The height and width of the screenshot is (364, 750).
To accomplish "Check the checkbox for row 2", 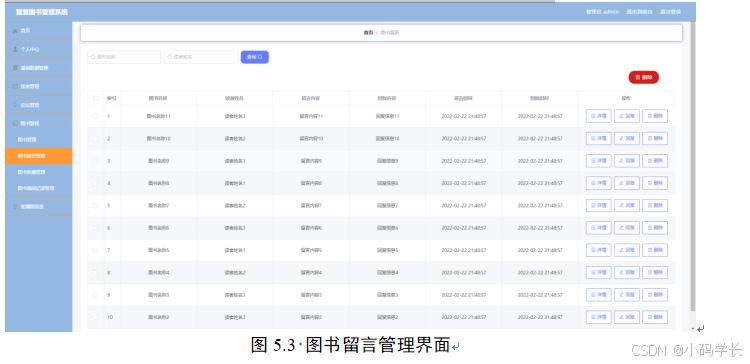I will [95, 139].
